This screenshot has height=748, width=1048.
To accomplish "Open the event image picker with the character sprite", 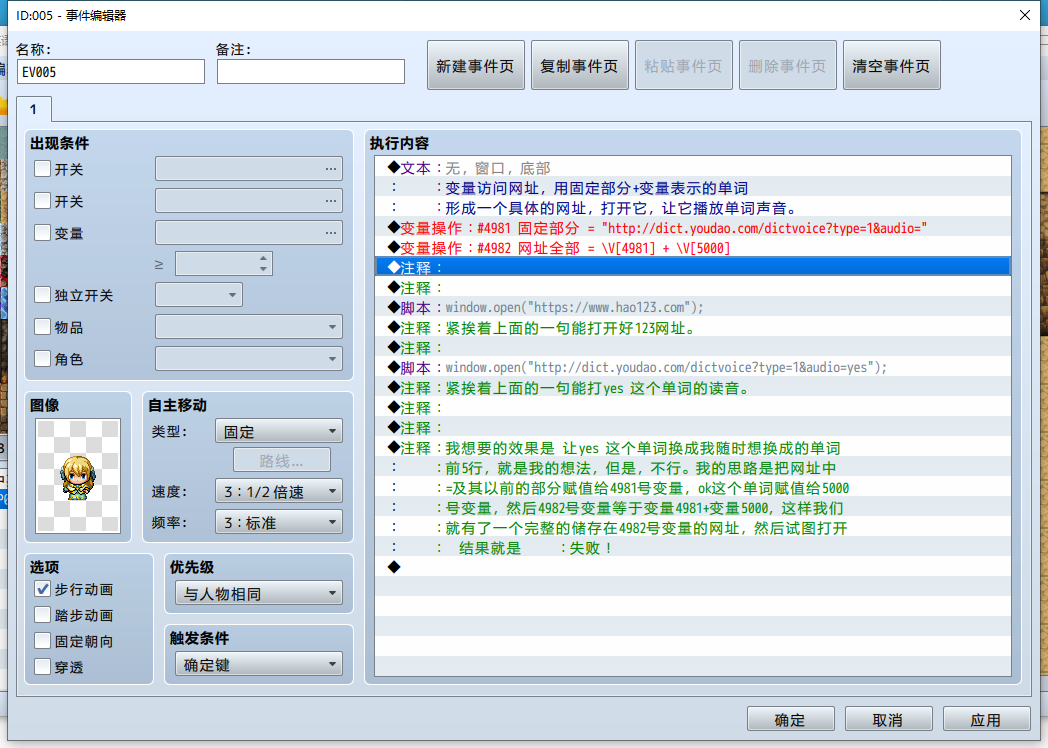I will click(x=78, y=476).
